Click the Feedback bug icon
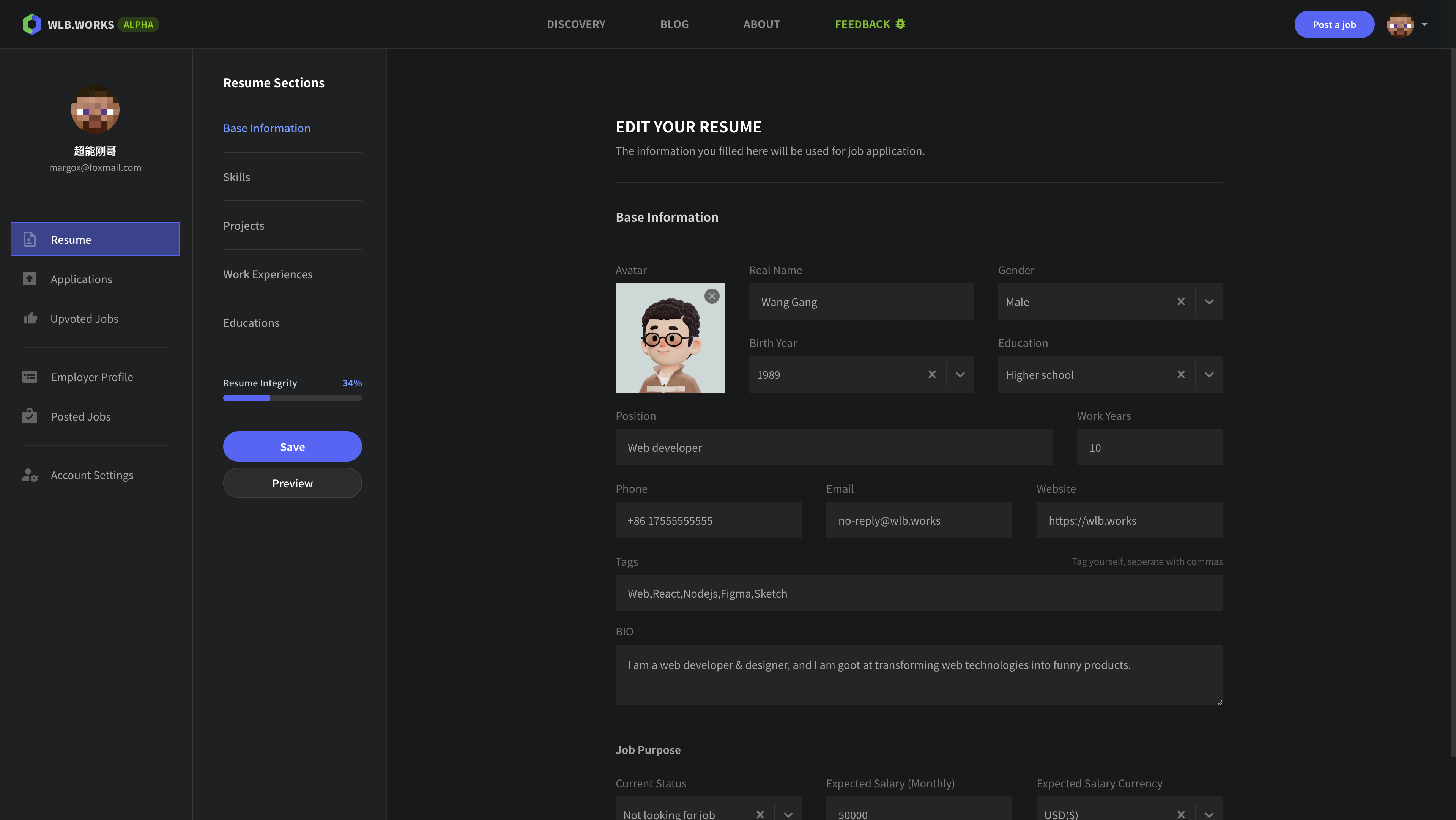This screenshot has width=1456, height=820. pyautogui.click(x=900, y=24)
